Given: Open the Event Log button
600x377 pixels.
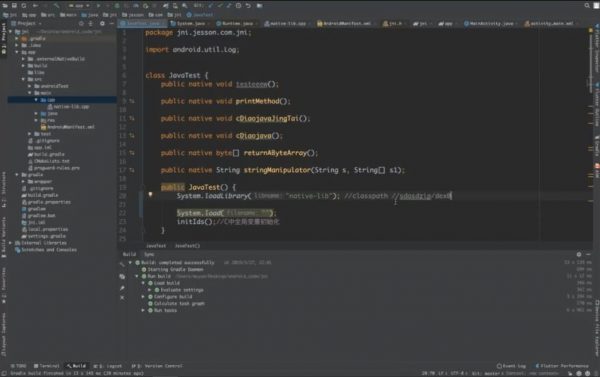Looking at the screenshot, I should (x=512, y=366).
